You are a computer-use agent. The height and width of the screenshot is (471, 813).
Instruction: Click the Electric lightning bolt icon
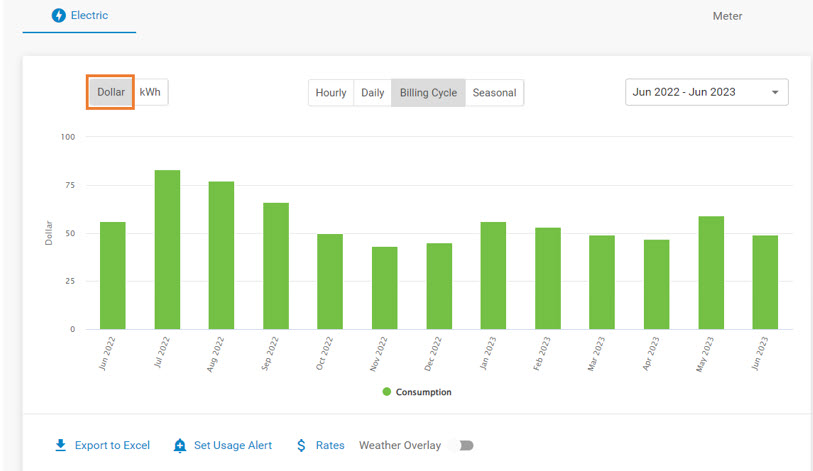click(58, 16)
